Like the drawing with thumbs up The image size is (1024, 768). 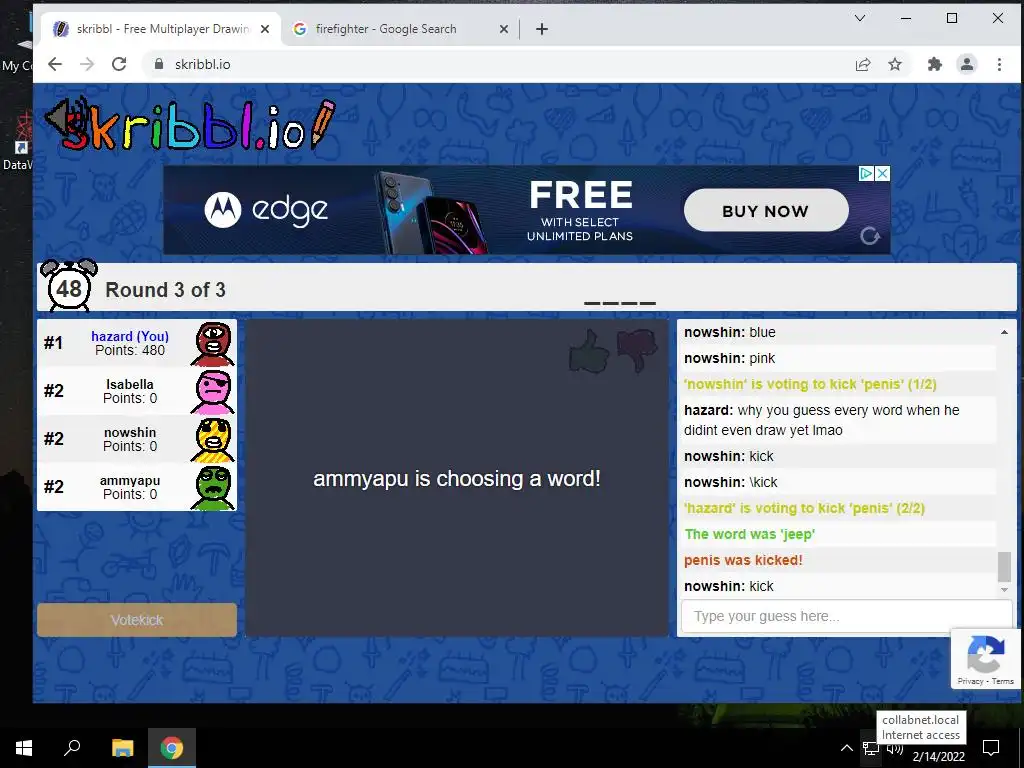589,351
